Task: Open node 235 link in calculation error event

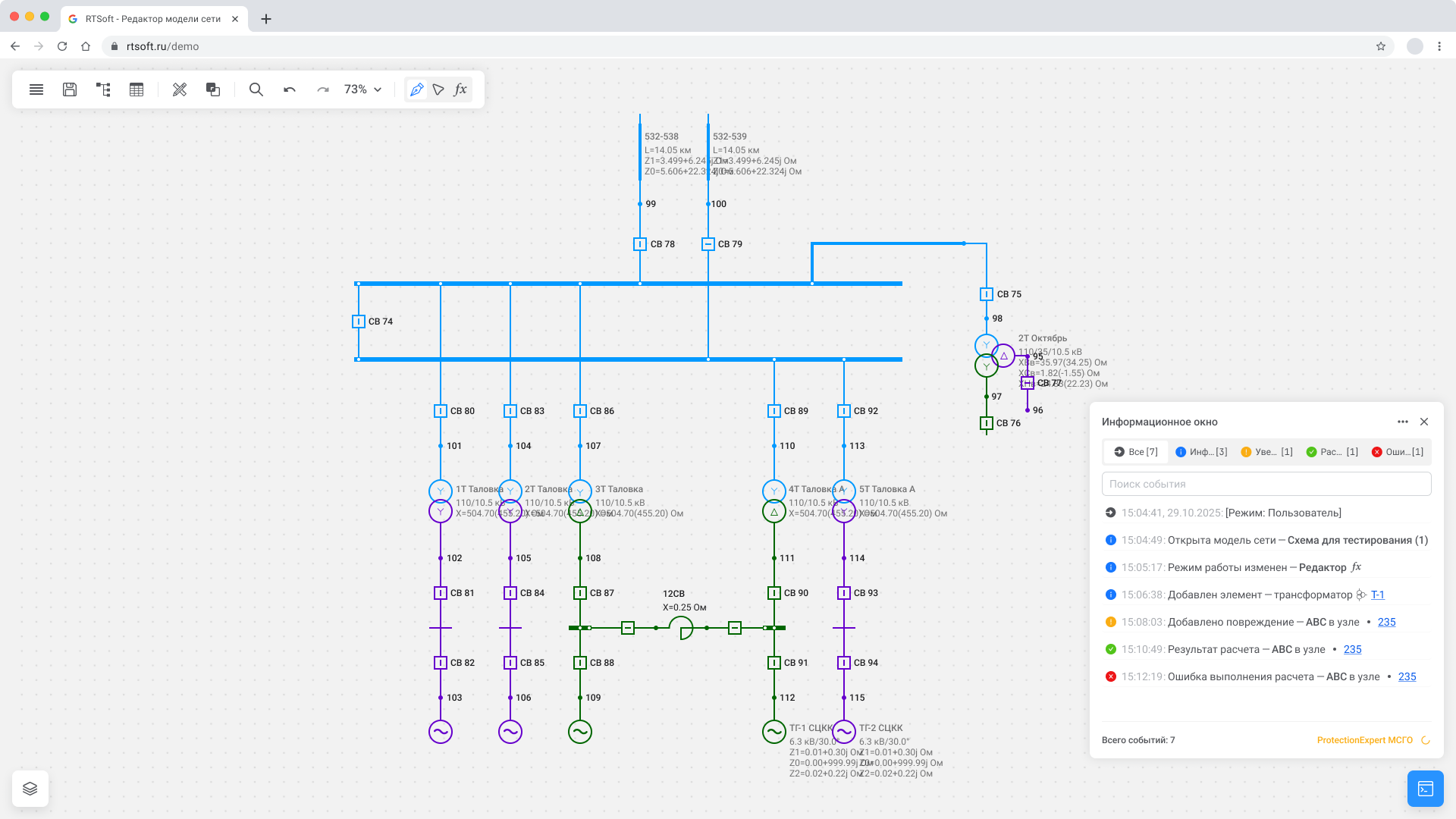Action: tap(1407, 676)
